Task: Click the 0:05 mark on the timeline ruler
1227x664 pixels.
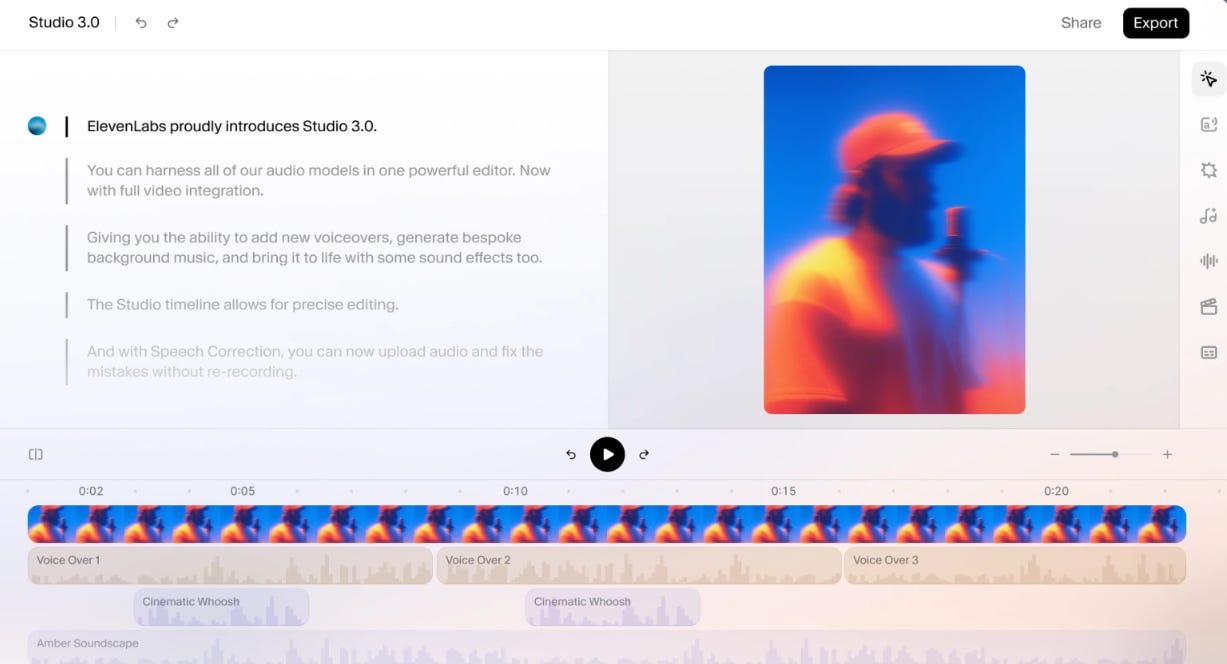Action: [x=243, y=491]
